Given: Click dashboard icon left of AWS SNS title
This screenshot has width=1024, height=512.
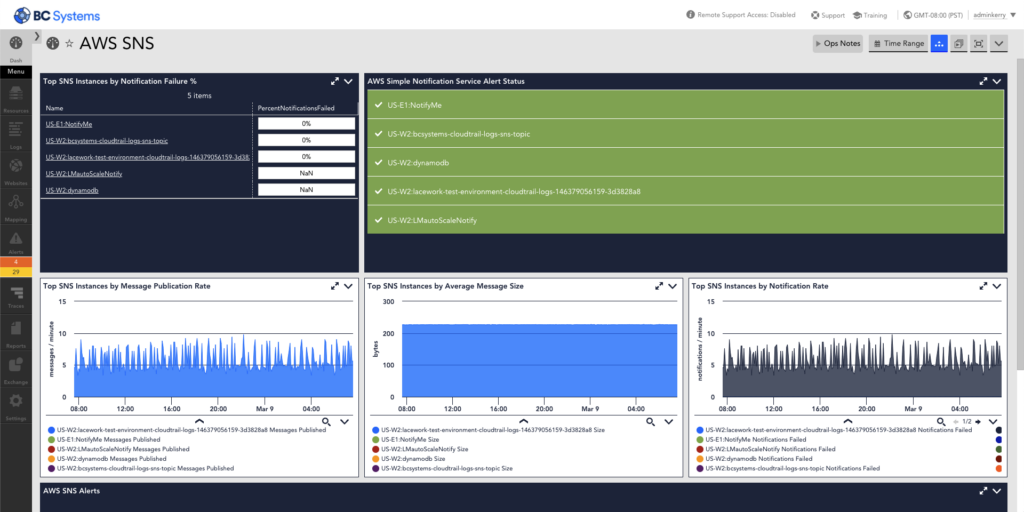Looking at the screenshot, I should point(53,44).
